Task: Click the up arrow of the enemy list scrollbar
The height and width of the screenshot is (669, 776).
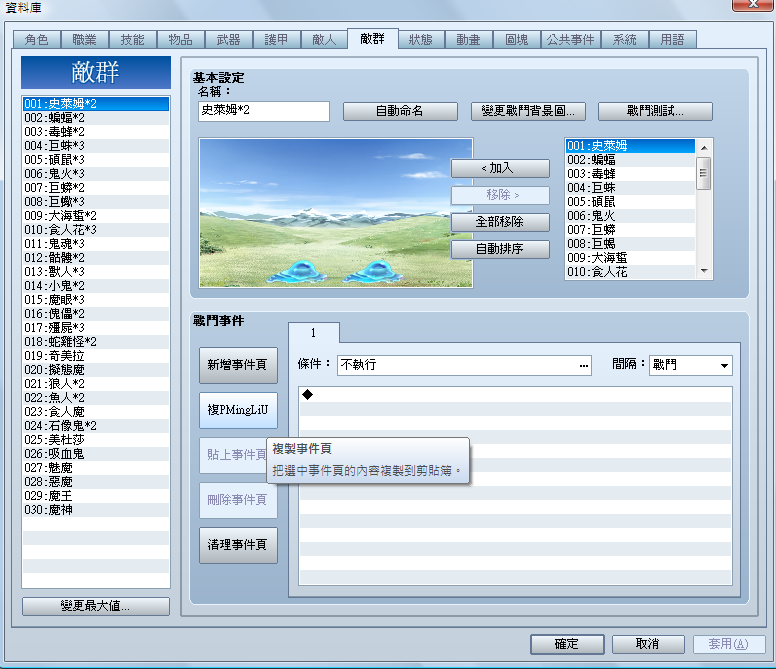Action: pyautogui.click(x=704, y=147)
